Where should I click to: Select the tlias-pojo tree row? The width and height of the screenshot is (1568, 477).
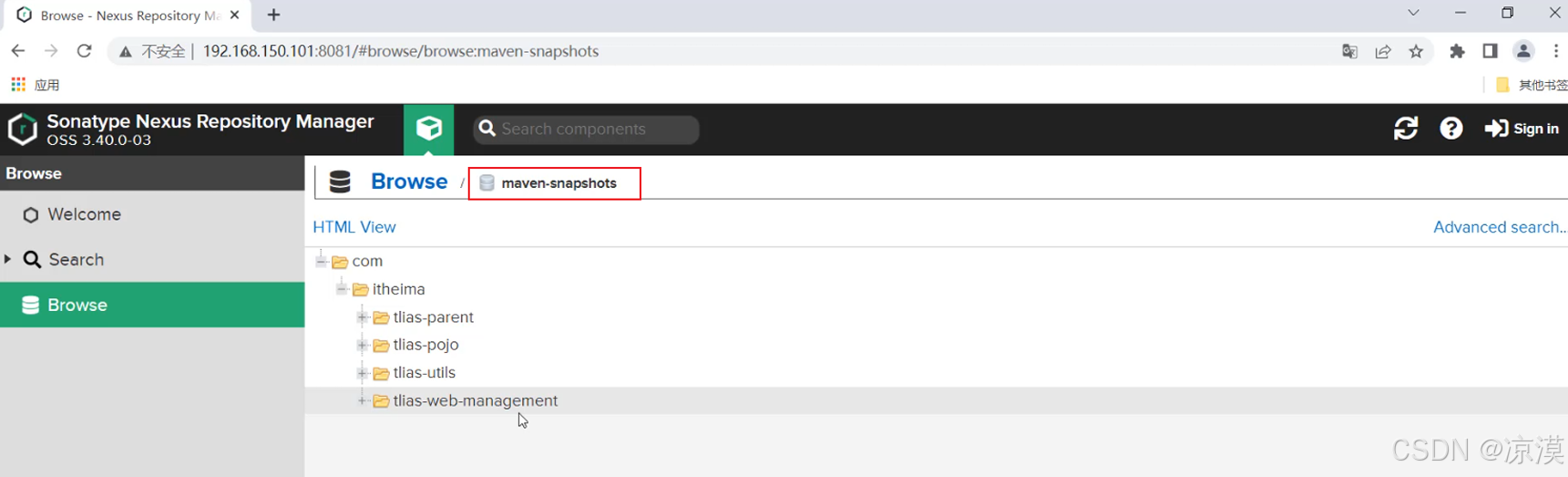[937, 345]
